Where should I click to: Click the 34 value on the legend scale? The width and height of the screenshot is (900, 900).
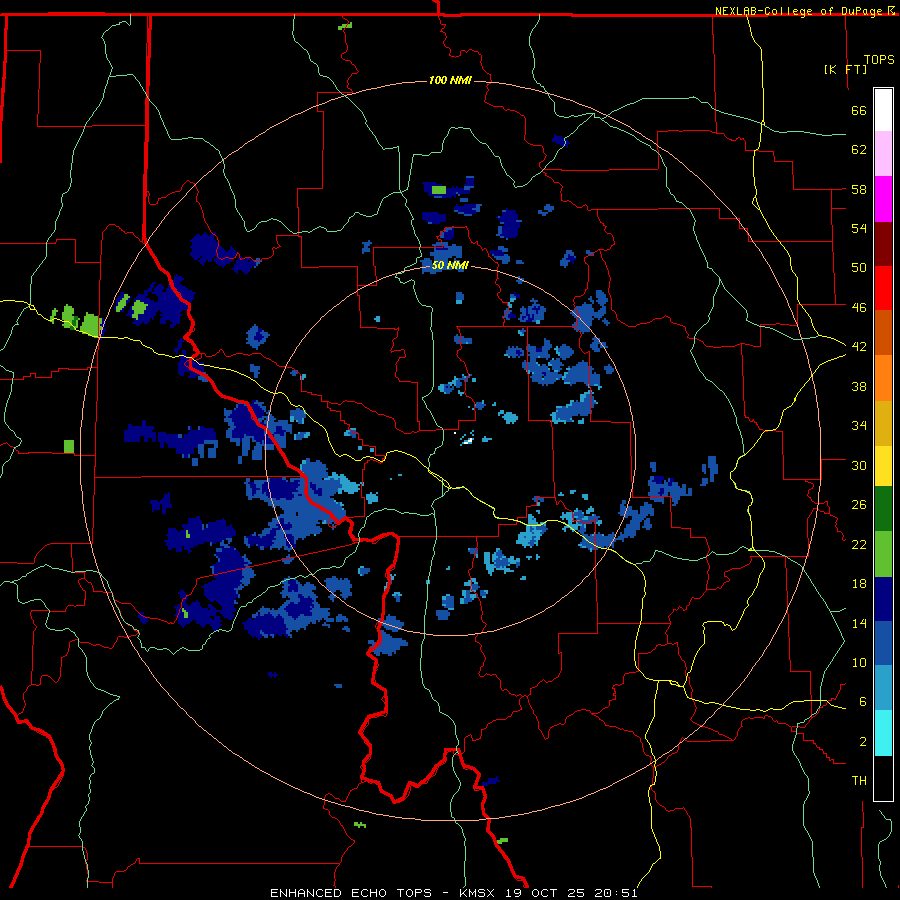(x=859, y=426)
